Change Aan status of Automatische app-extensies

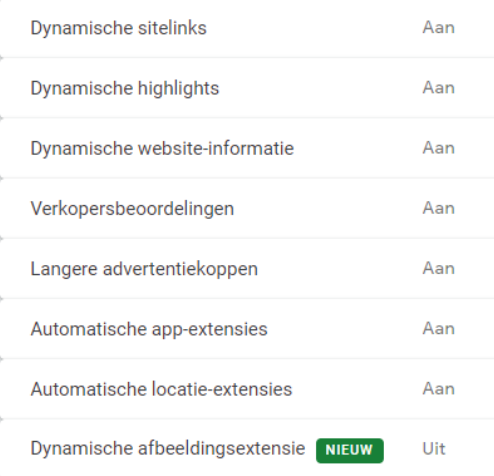(x=438, y=329)
